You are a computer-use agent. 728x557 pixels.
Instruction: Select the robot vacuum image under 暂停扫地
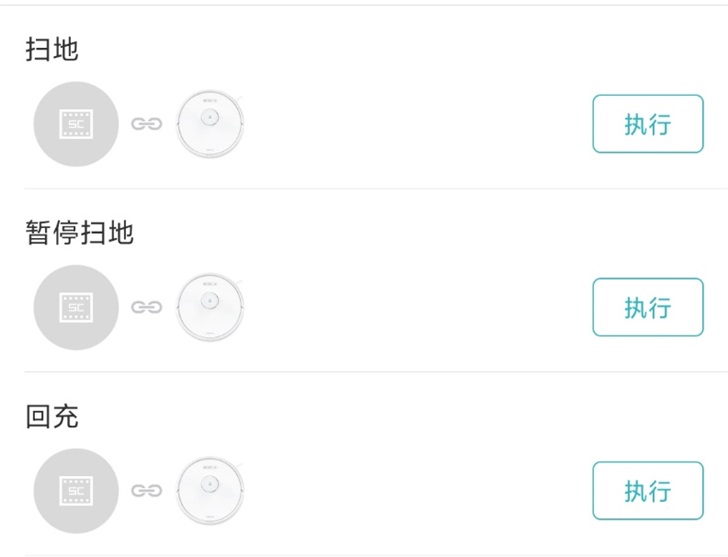tap(210, 307)
